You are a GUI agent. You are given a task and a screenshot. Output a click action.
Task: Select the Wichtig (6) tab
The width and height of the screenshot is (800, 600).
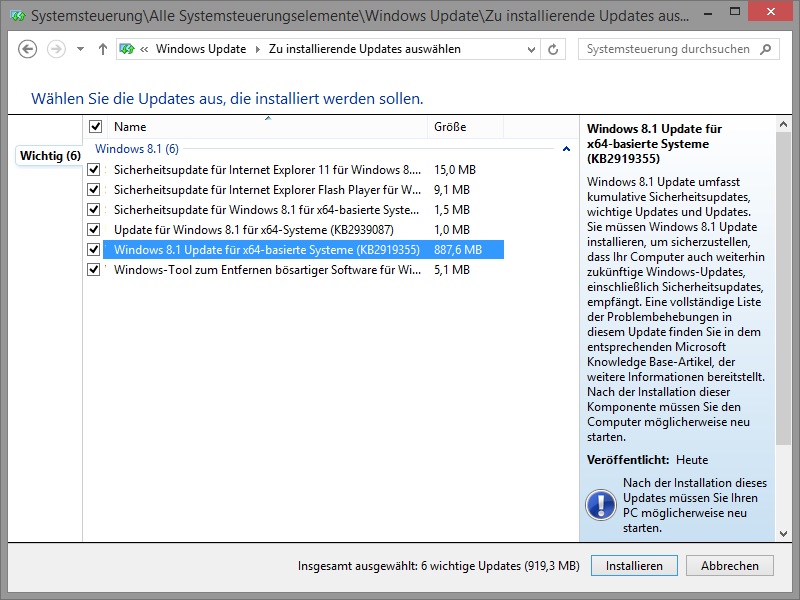50,156
